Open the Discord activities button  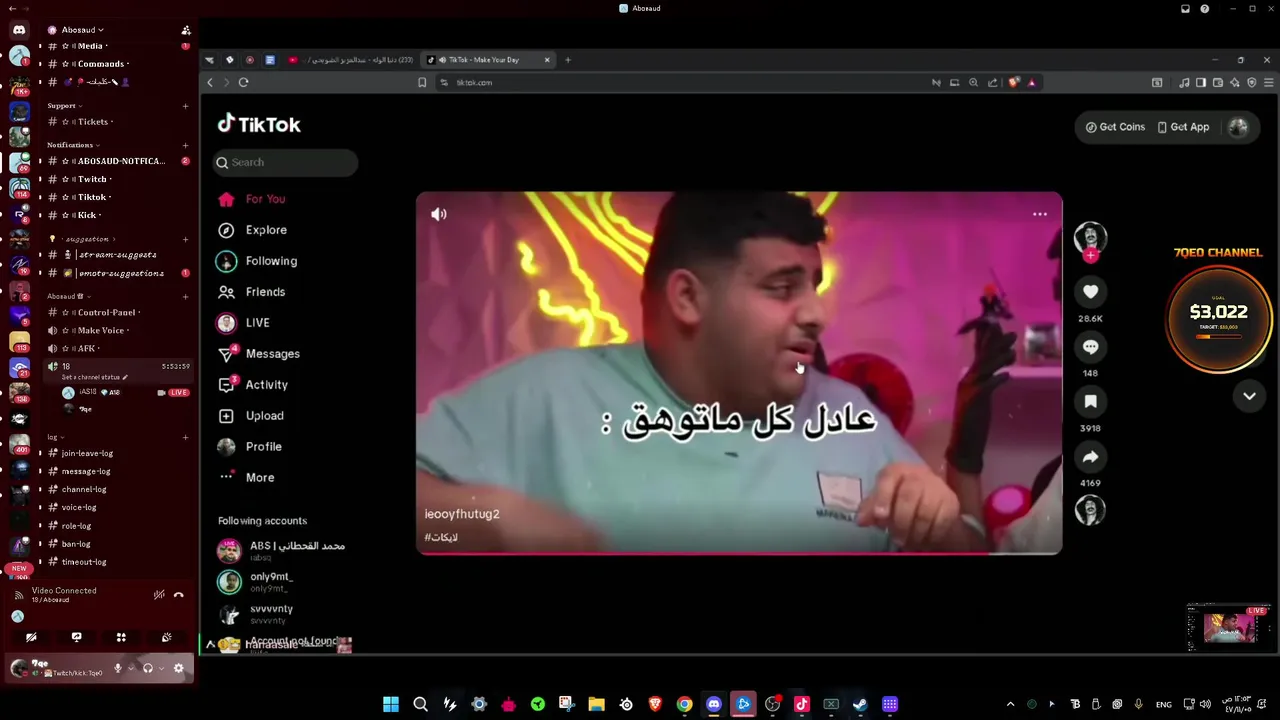121,637
